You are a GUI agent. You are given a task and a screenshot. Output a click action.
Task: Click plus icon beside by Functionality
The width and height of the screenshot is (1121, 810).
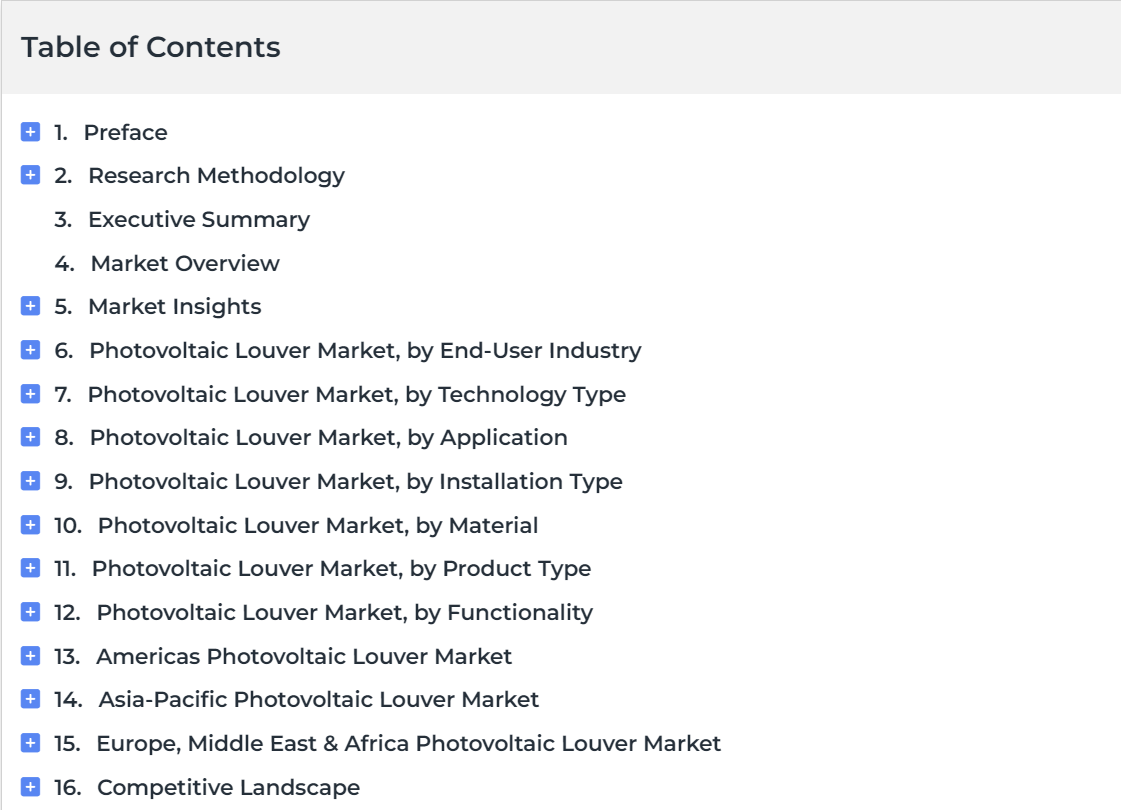click(x=30, y=612)
